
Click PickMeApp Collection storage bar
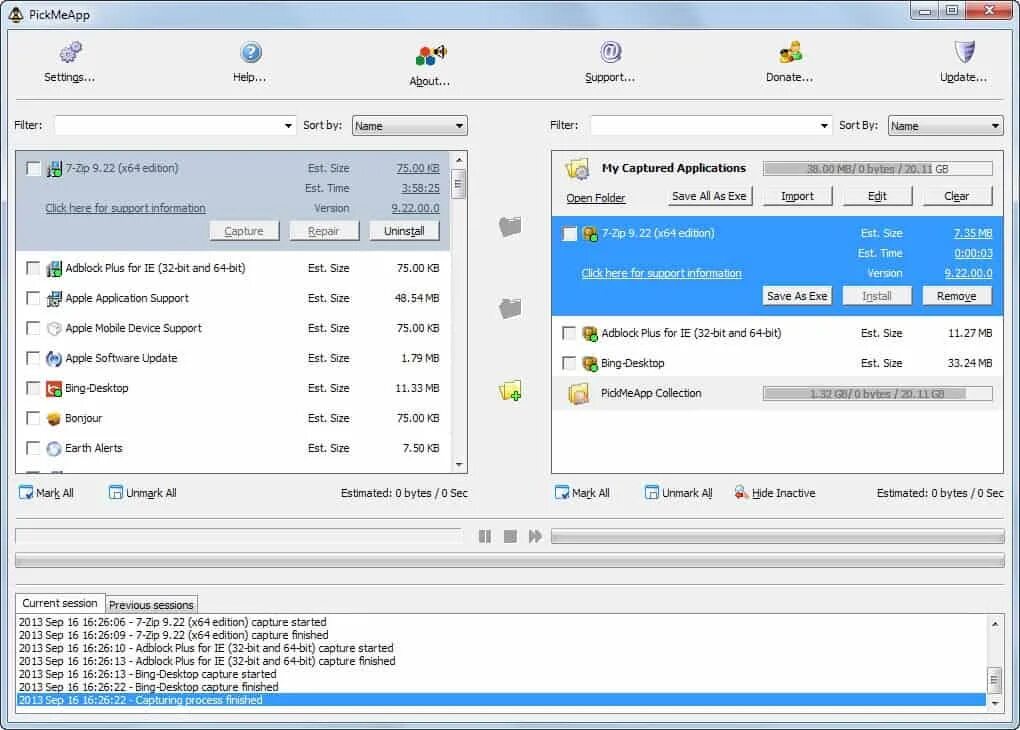[878, 394]
